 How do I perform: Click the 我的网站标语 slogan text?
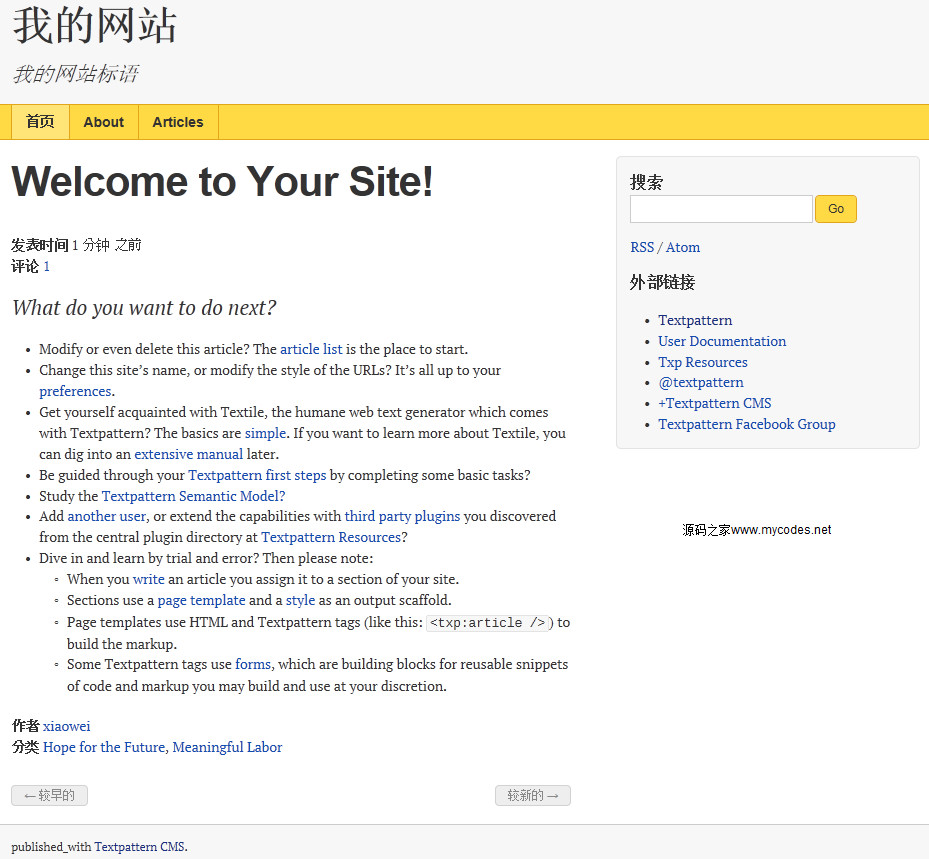tap(75, 74)
